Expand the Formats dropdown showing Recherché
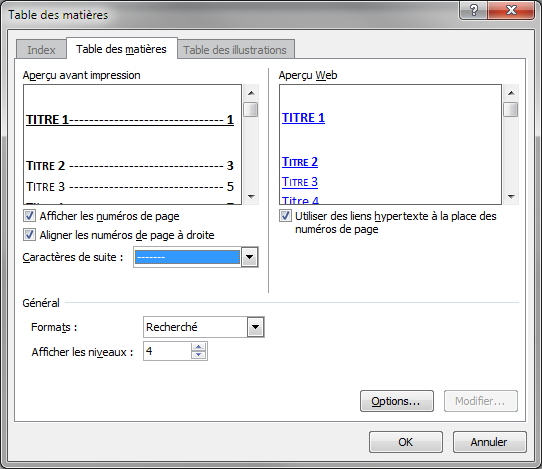 pos(255,327)
